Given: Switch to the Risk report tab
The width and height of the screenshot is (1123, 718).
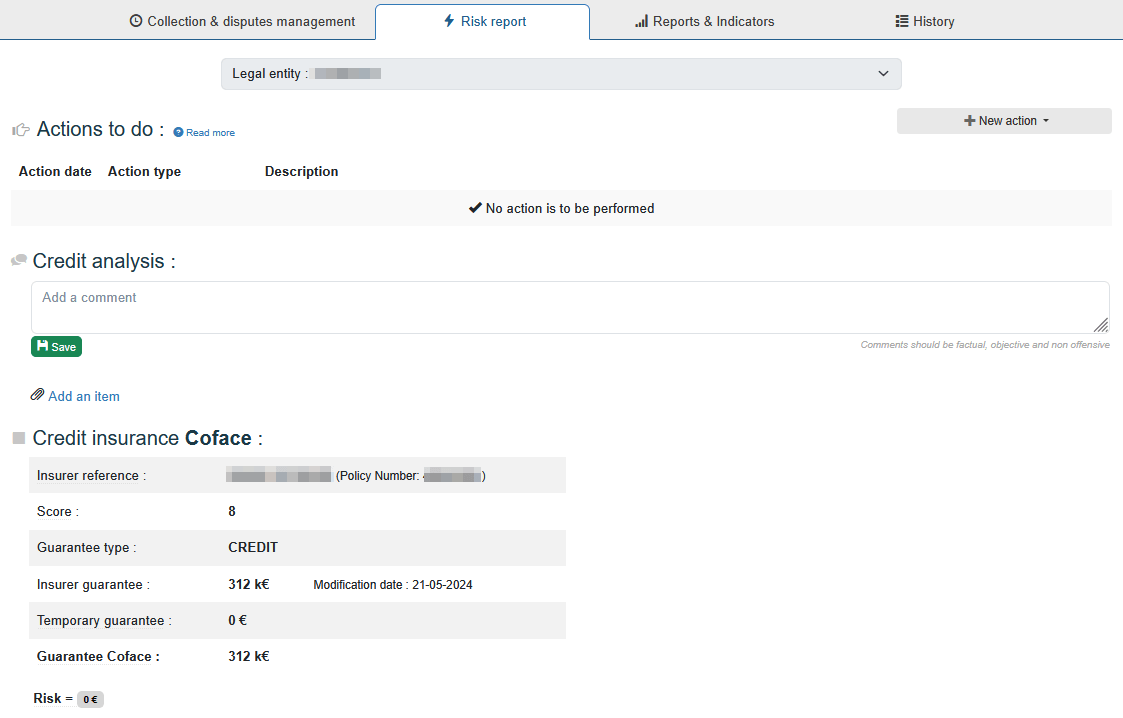Looking at the screenshot, I should click(x=484, y=21).
